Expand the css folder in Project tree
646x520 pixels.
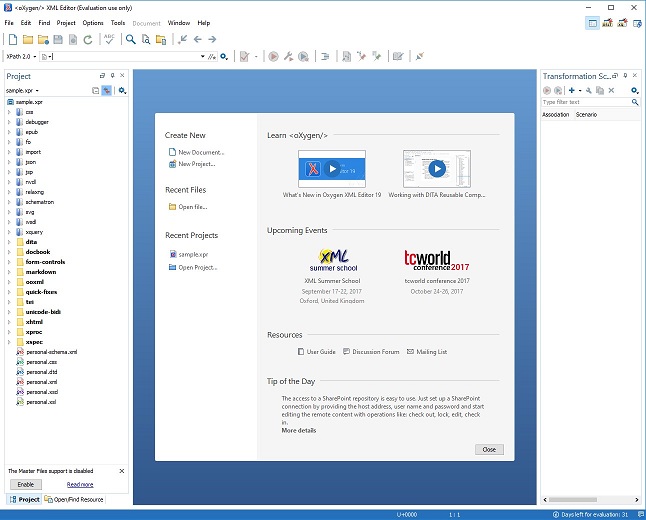(9, 112)
